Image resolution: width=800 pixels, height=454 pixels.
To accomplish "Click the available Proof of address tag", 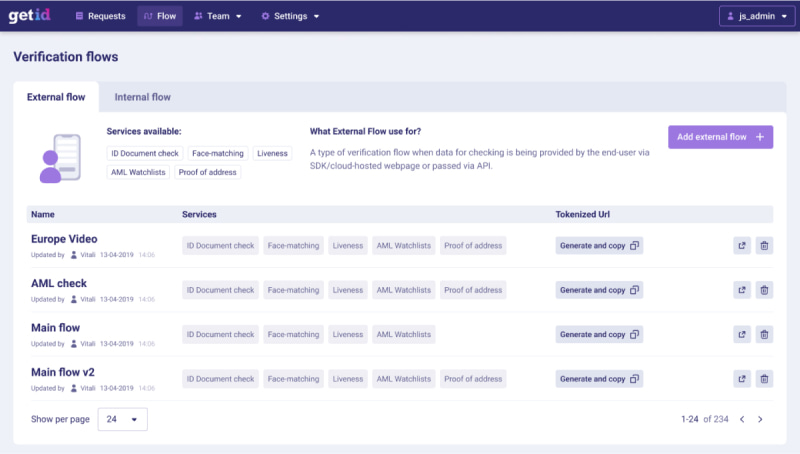I will click(x=207, y=172).
